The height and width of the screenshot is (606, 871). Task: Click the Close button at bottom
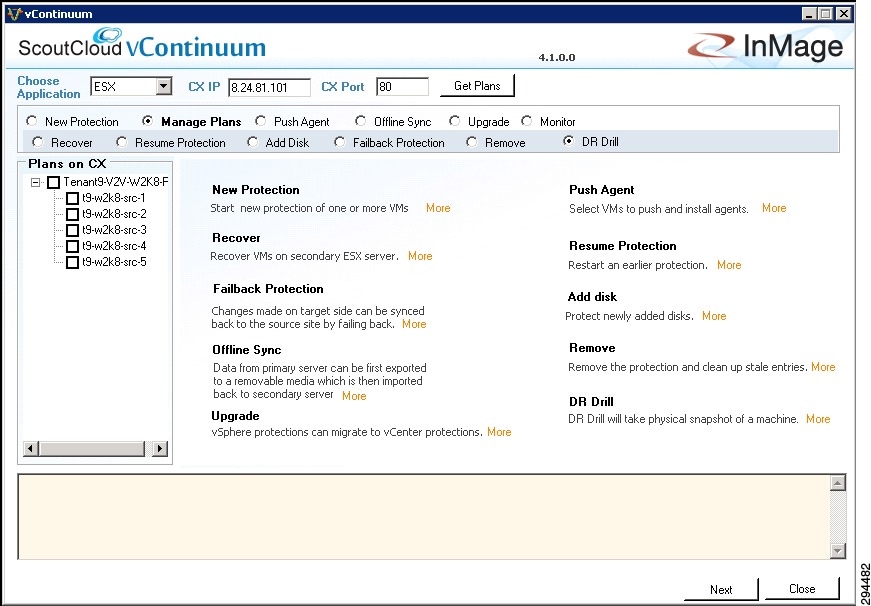802,589
